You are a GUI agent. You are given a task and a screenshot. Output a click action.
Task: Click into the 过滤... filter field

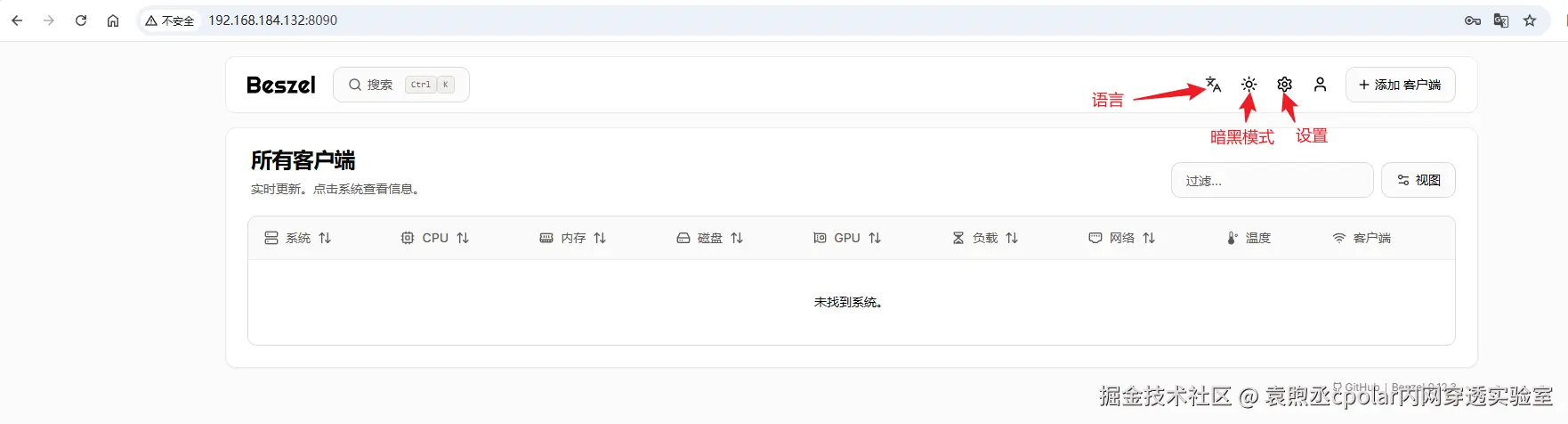(x=1273, y=180)
